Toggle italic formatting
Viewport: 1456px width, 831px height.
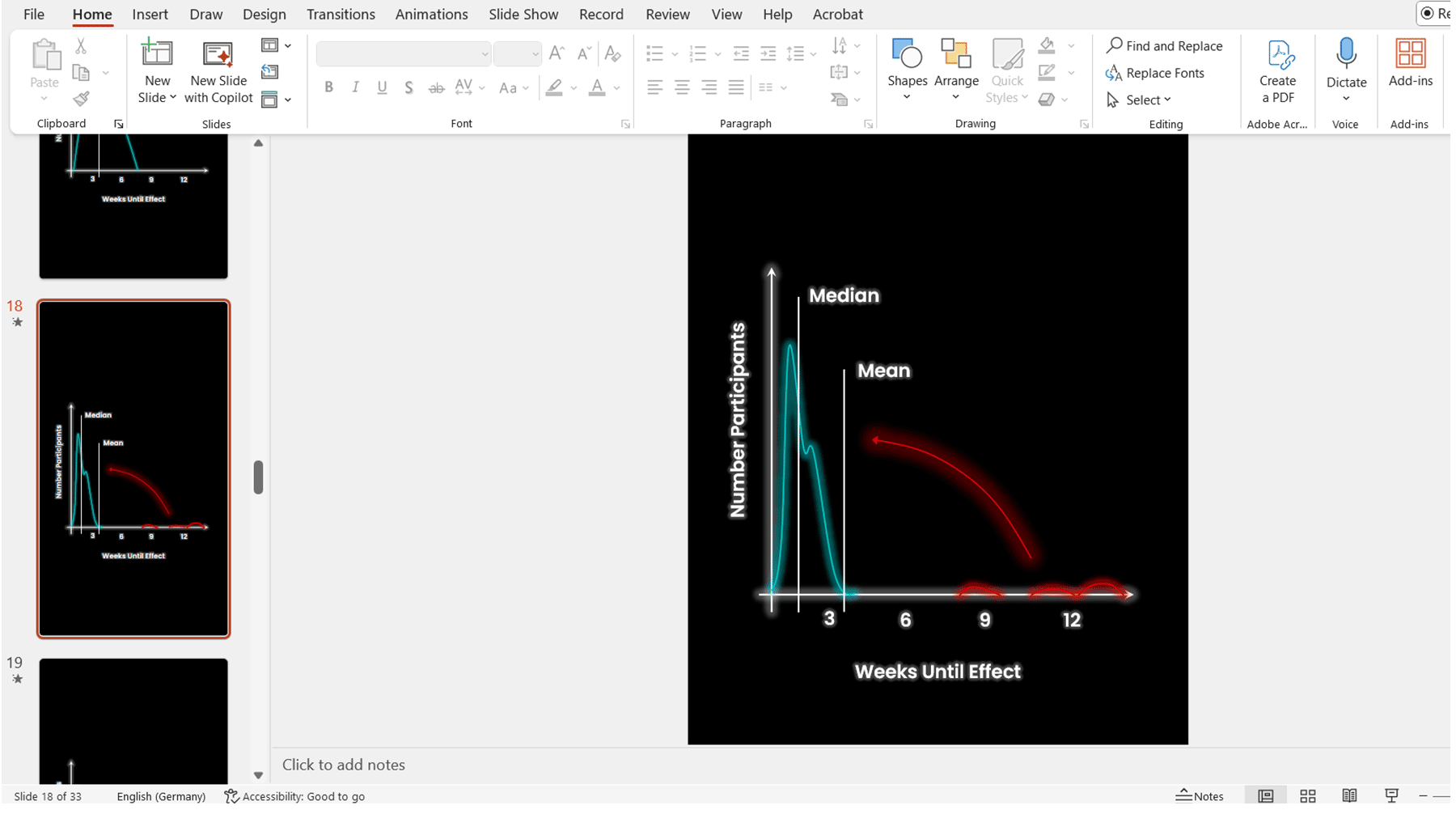355,87
